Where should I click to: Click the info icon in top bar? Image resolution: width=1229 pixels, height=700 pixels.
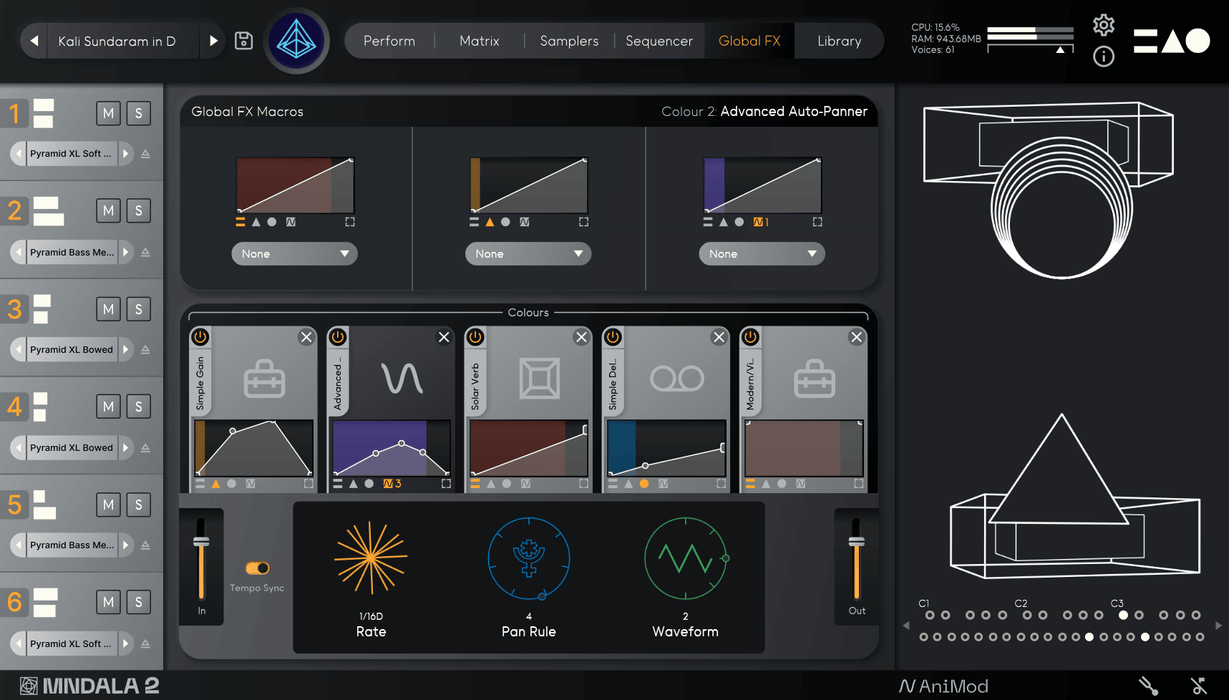1103,57
